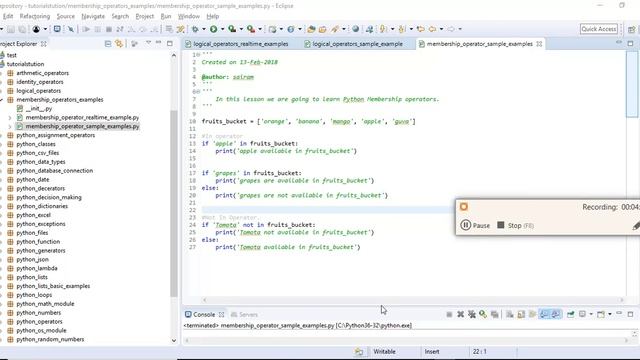Click the Terminate square icon in Console
This screenshot has height=360, width=640.
point(449,314)
